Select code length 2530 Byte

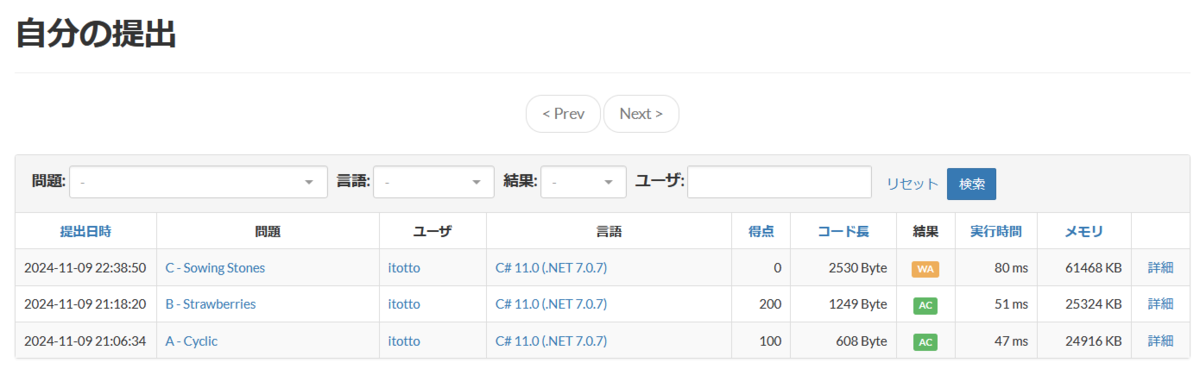858,268
